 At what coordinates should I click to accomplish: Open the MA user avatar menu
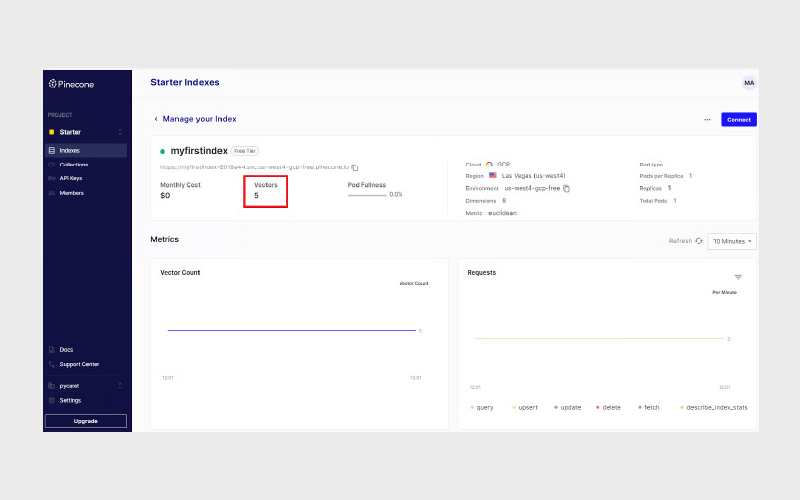point(749,83)
